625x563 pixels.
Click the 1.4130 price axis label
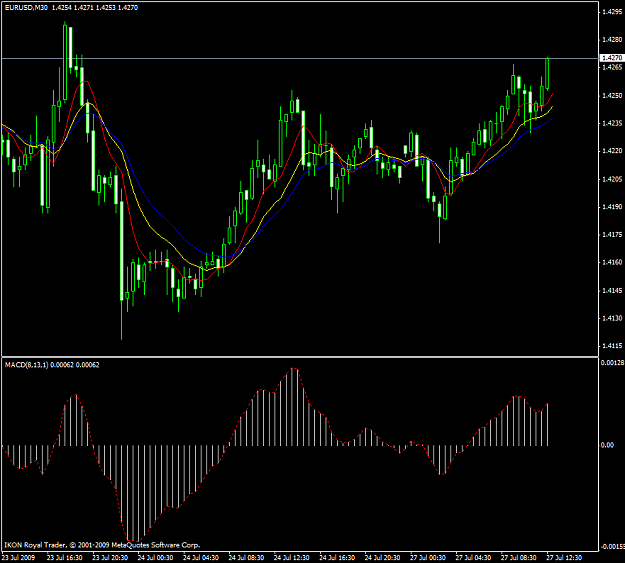point(612,318)
